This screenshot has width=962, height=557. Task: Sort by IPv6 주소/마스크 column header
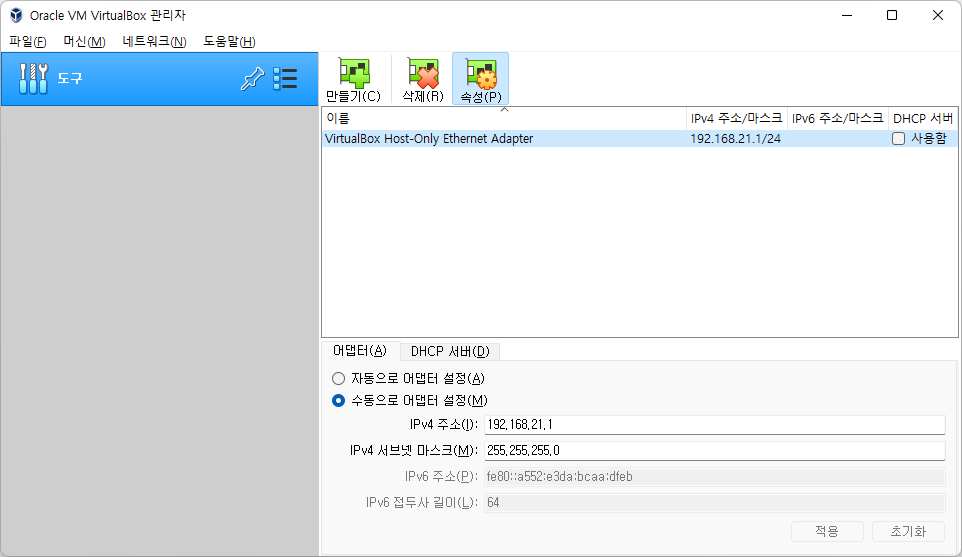point(837,118)
